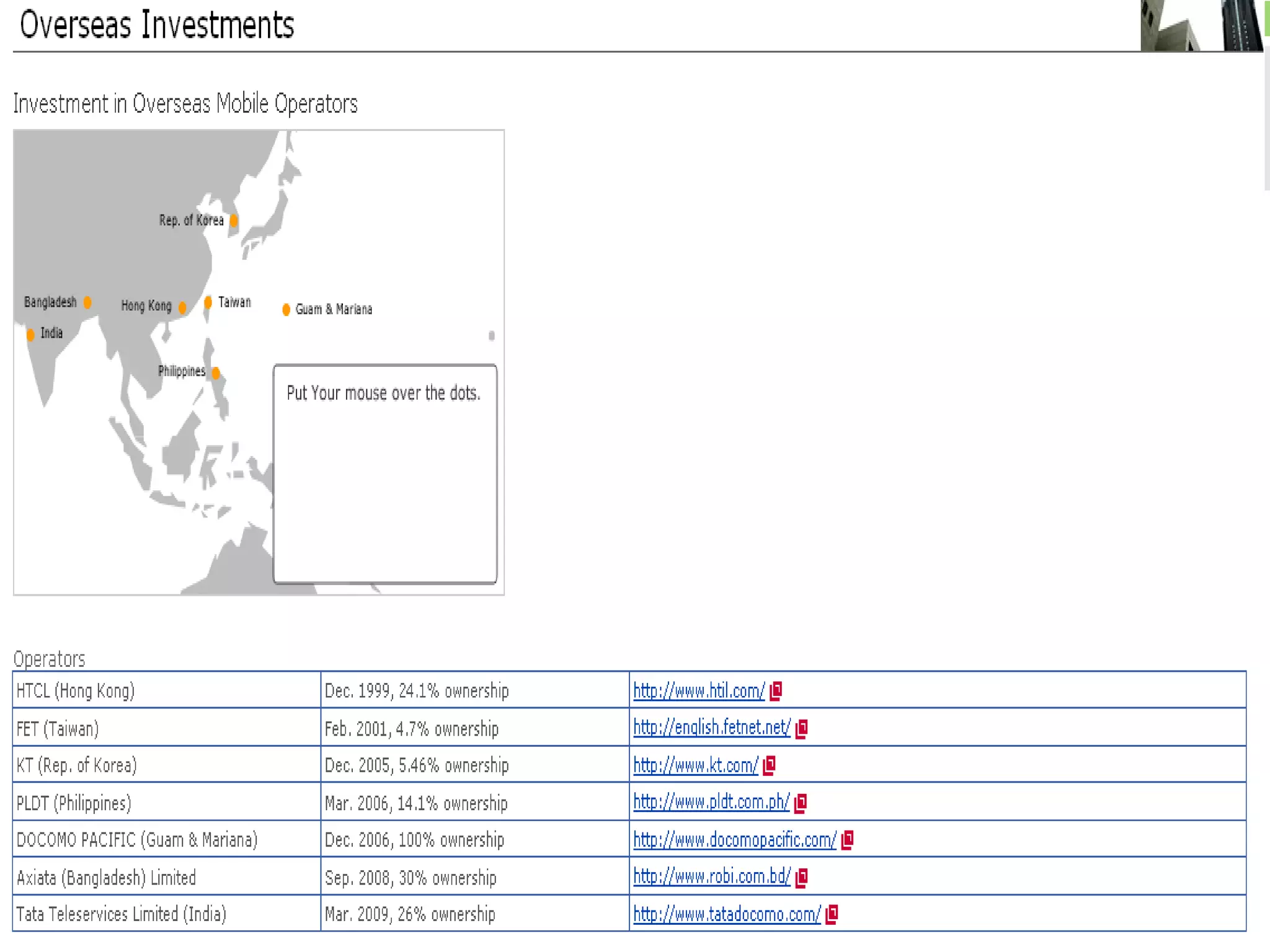The image size is (1270, 952).
Task: Click the Put Your mouse over the dots info box
Action: tap(385, 474)
